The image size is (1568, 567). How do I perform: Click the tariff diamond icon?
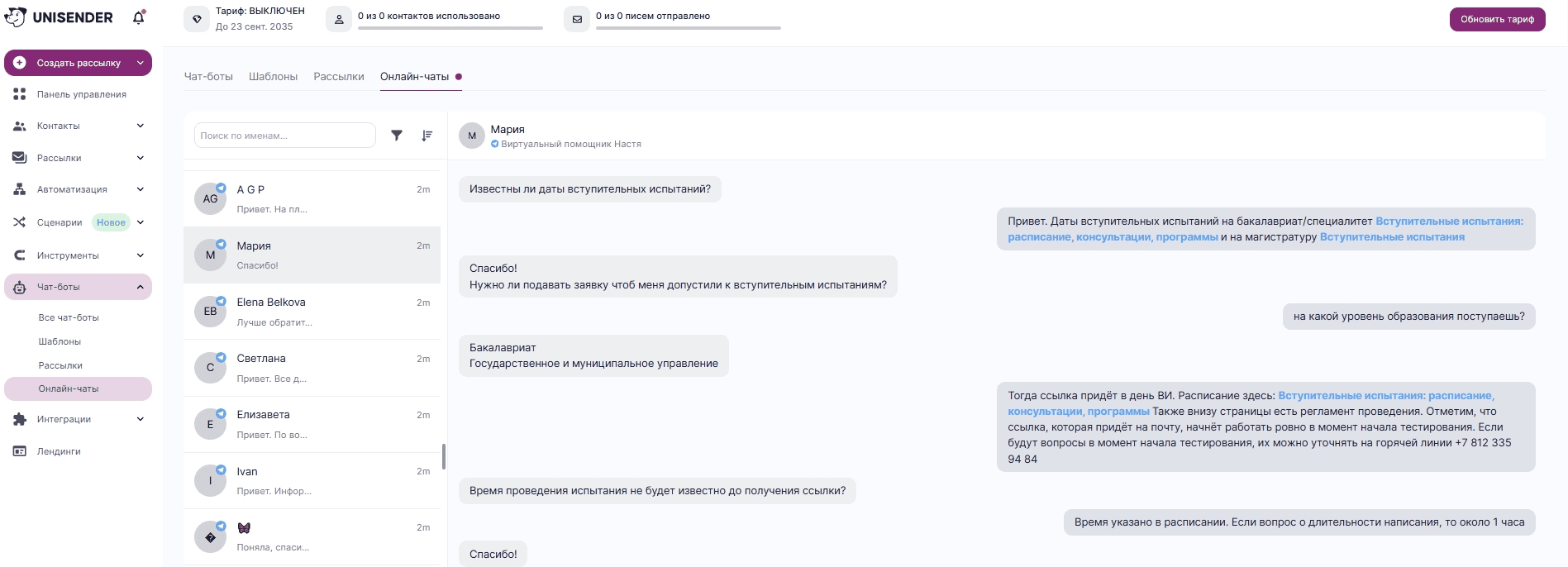[197, 19]
